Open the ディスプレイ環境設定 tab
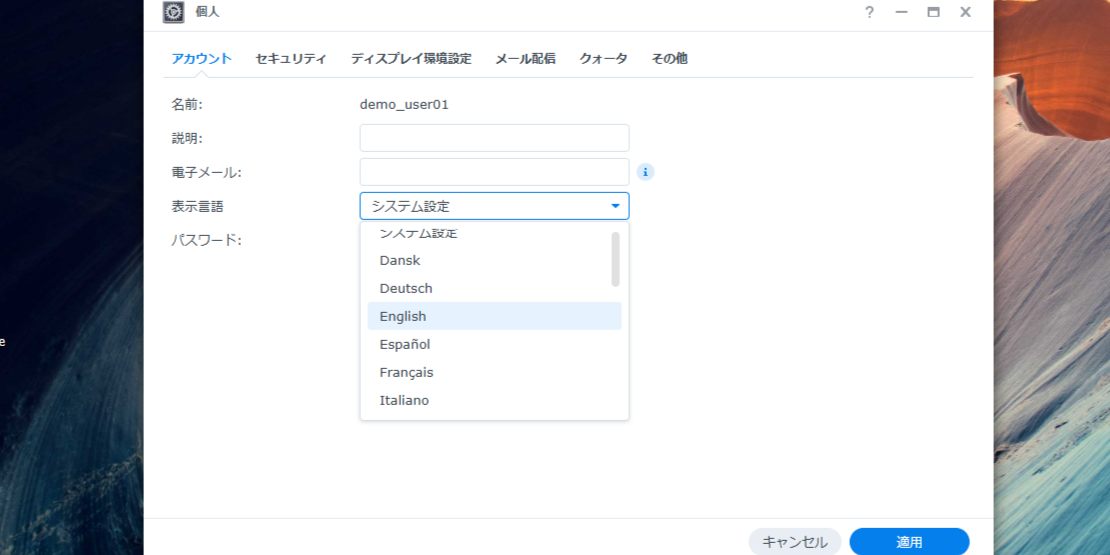This screenshot has width=1110, height=555. click(410, 58)
